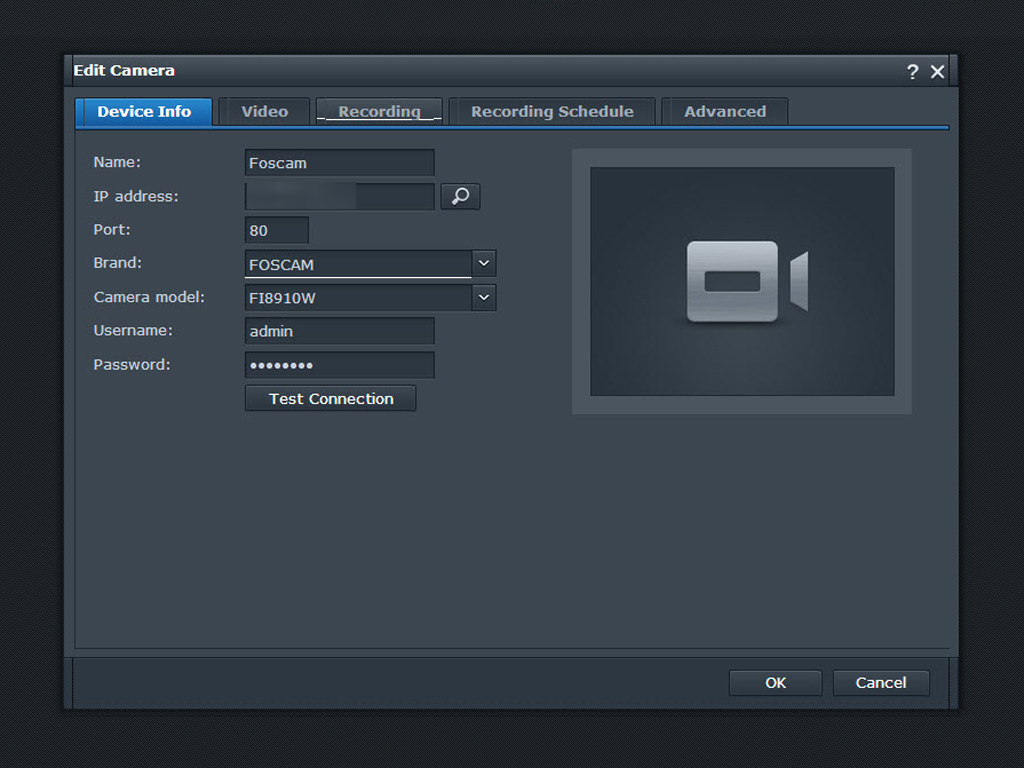
Task: Edit the Port field showing 80
Action: [277, 230]
